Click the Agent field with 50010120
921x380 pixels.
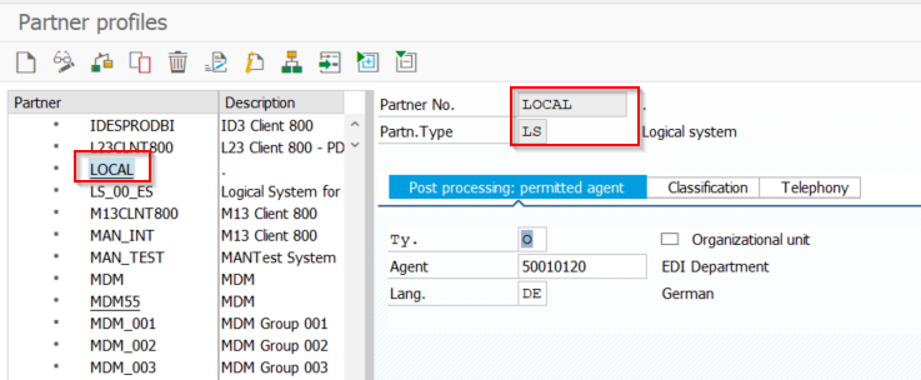[x=582, y=267]
